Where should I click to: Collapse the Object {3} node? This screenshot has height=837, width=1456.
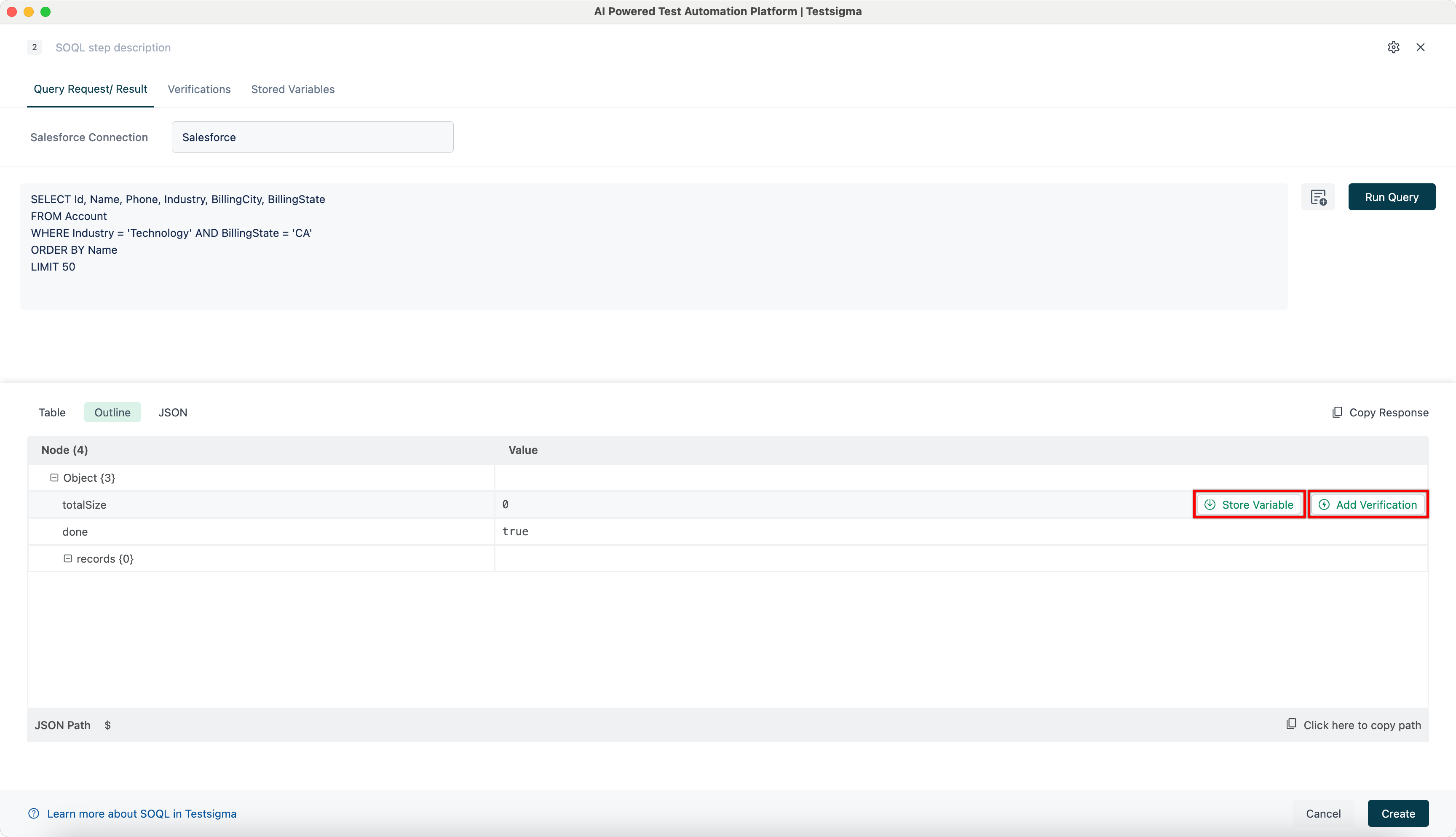(x=55, y=477)
